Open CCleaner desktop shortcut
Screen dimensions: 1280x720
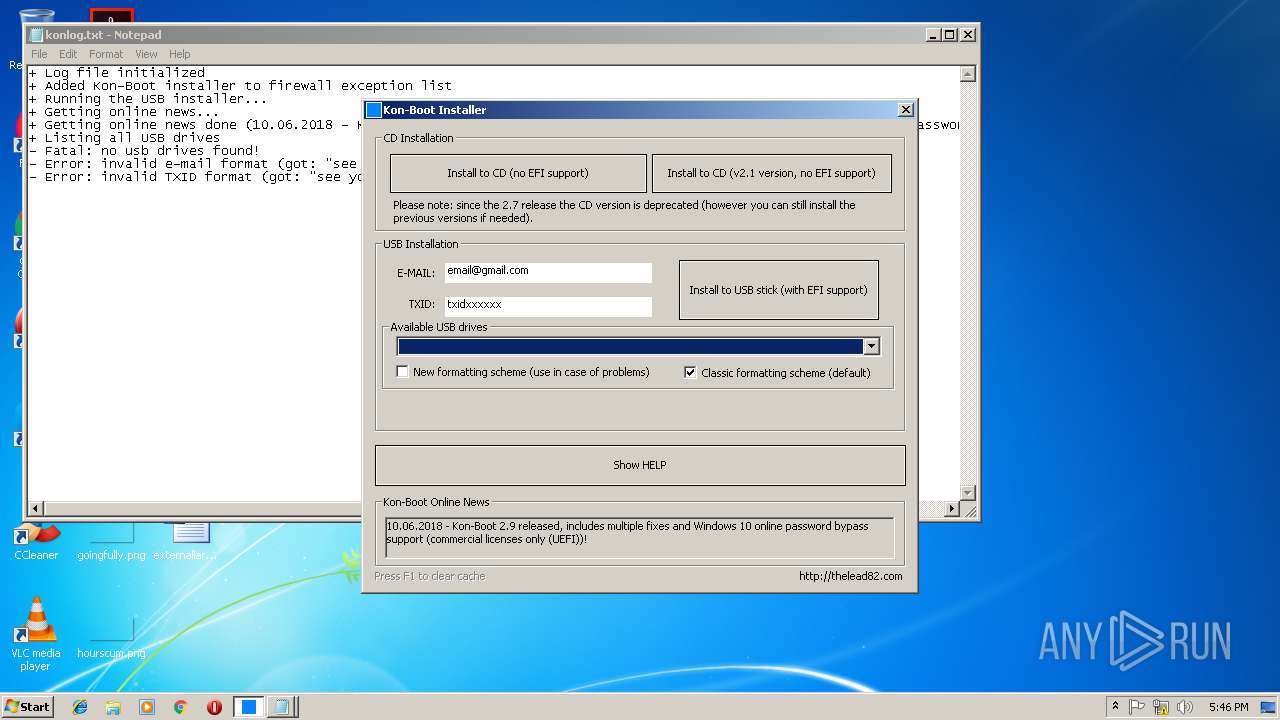(36, 540)
